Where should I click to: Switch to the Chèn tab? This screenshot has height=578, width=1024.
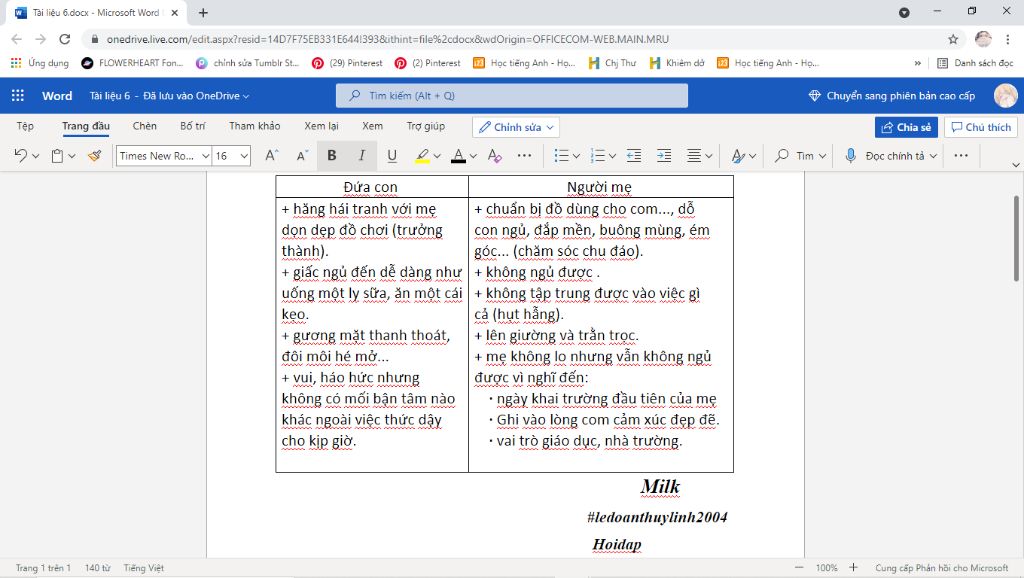click(x=144, y=126)
